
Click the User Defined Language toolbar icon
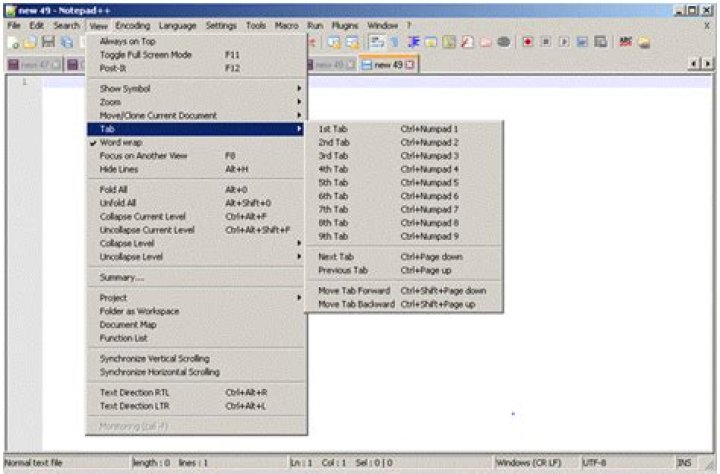pos(431,43)
